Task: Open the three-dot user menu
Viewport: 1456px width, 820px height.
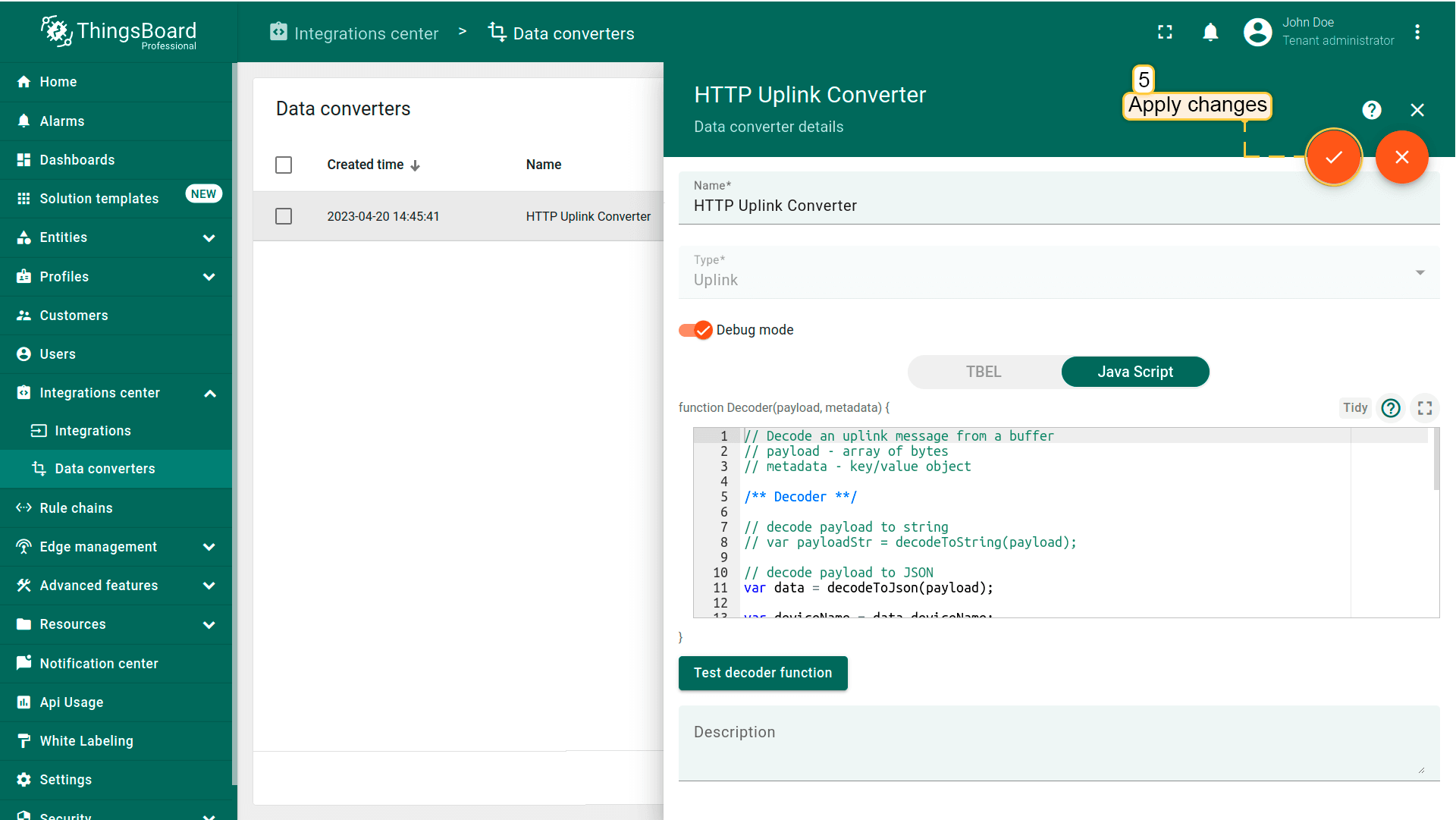Action: [1417, 32]
